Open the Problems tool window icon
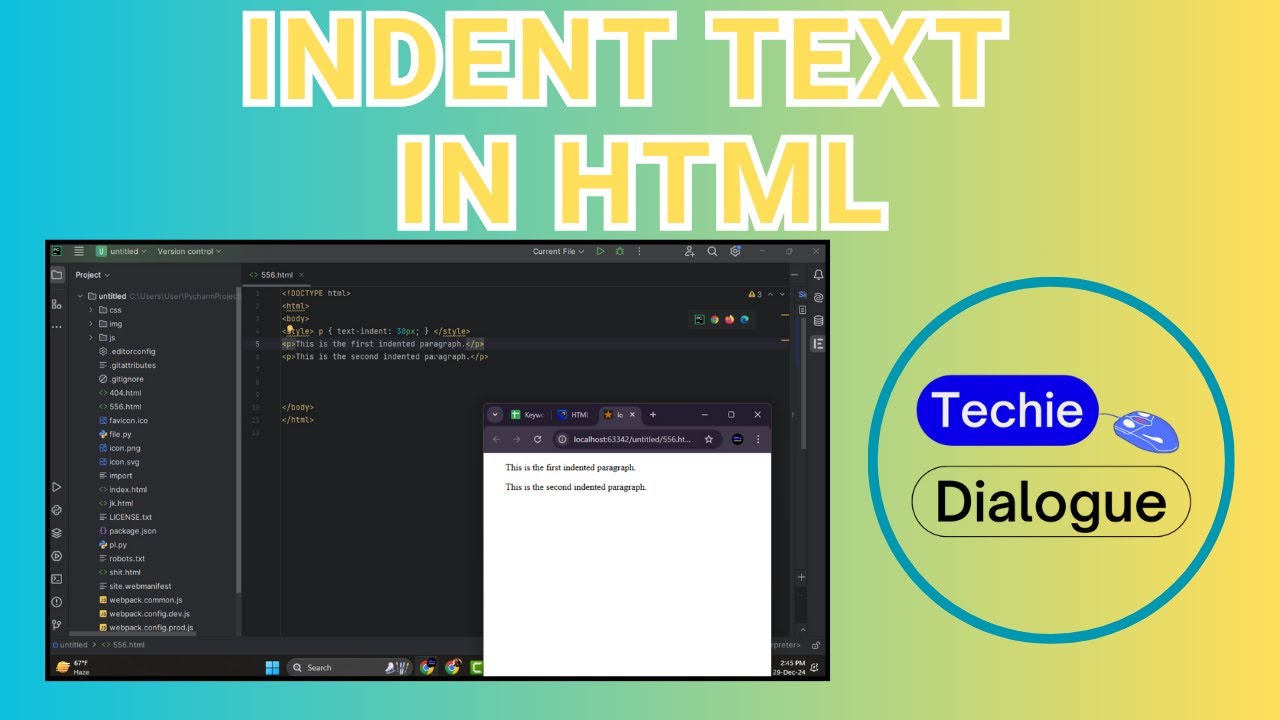Viewport: 1280px width, 720px height. click(x=57, y=602)
